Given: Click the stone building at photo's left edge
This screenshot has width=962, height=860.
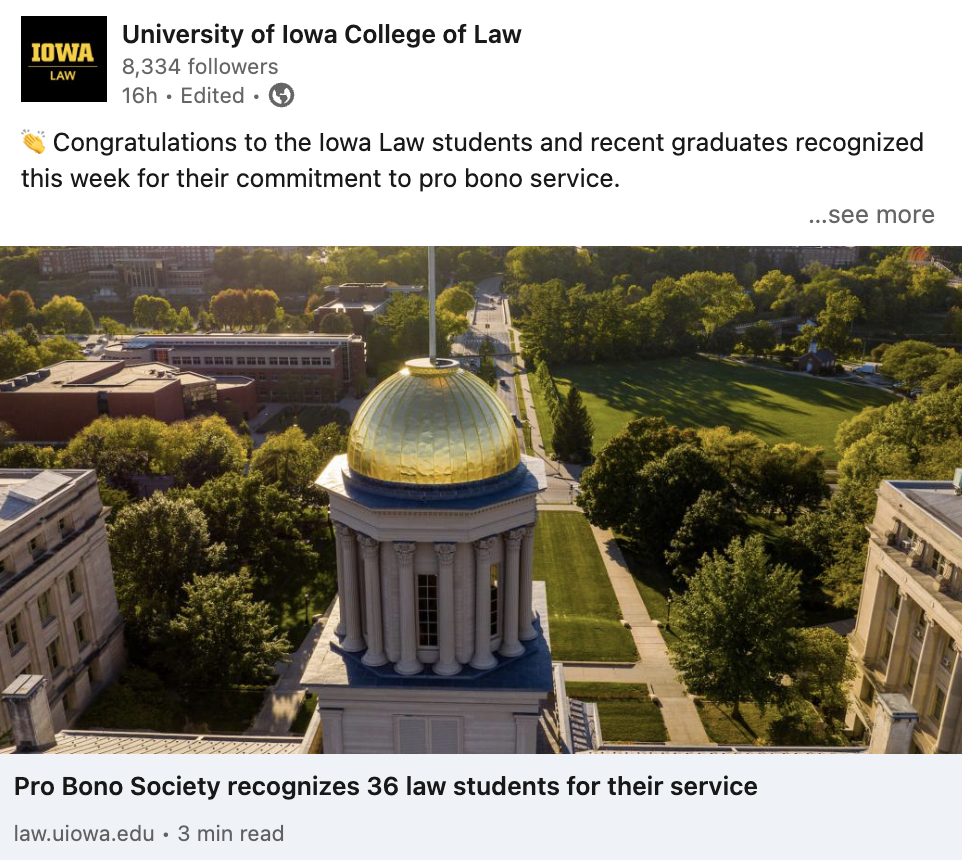Looking at the screenshot, I should [x=50, y=590].
